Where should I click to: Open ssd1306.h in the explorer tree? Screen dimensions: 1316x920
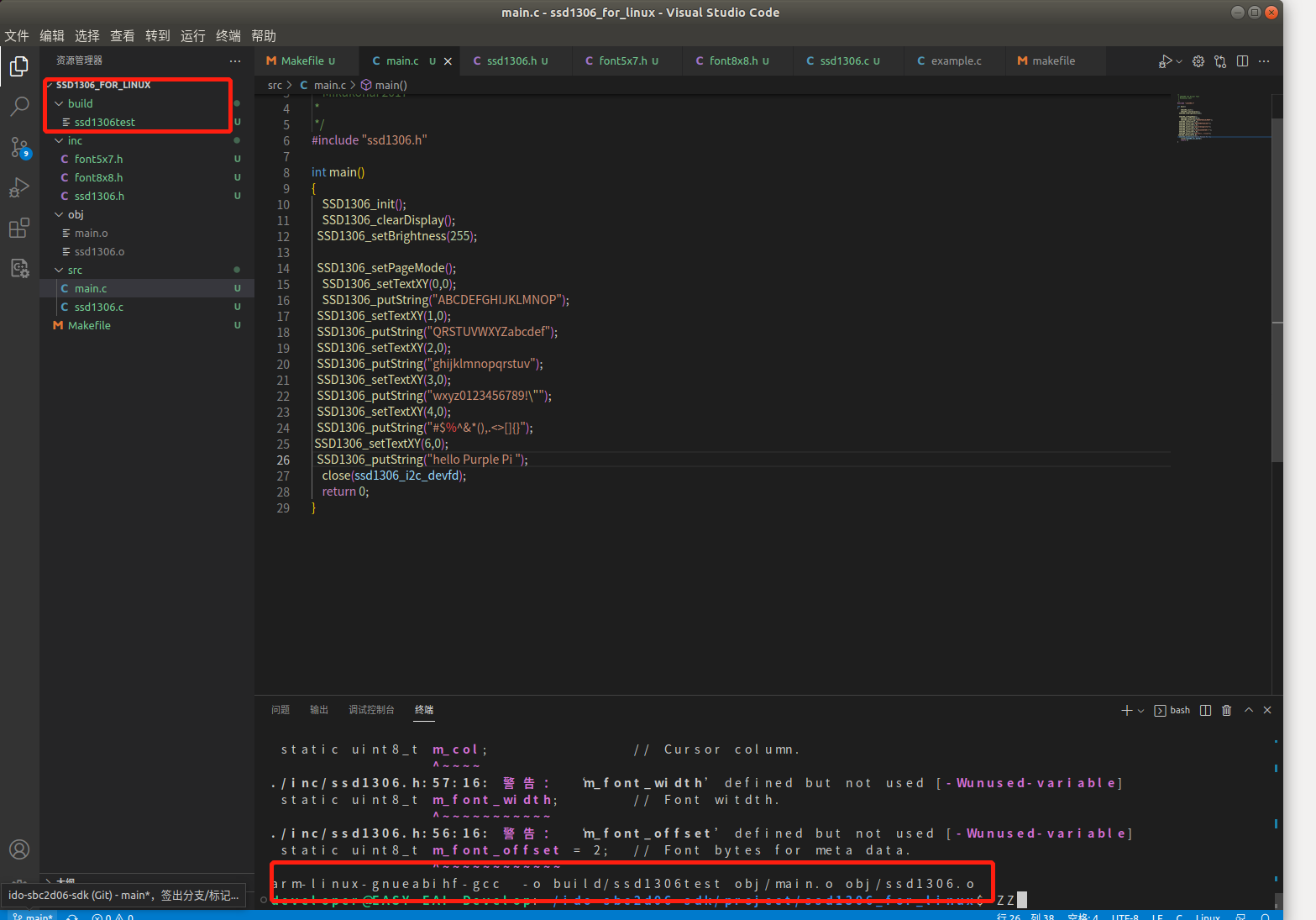[147, 196]
